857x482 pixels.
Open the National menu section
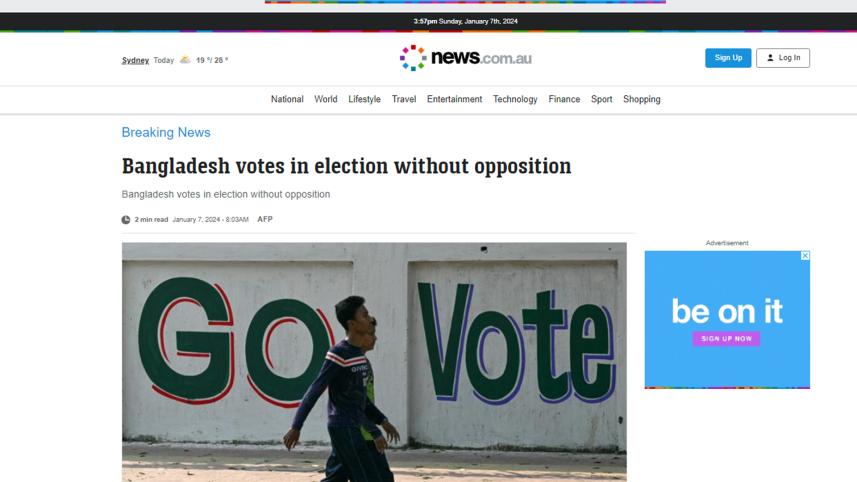tap(287, 99)
